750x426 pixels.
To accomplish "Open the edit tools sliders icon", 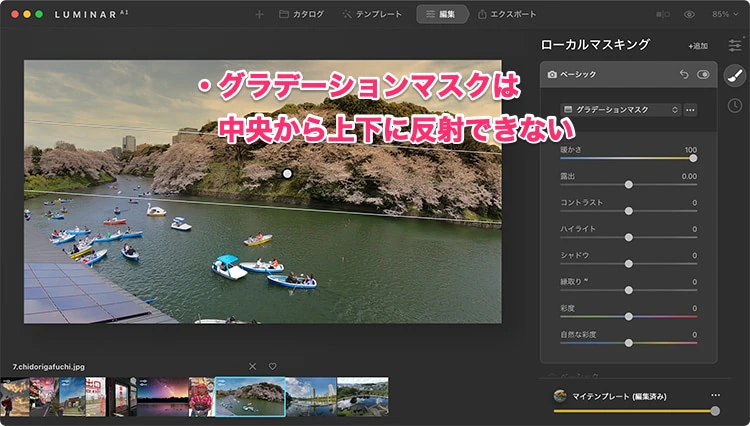I will pyautogui.click(x=735, y=45).
